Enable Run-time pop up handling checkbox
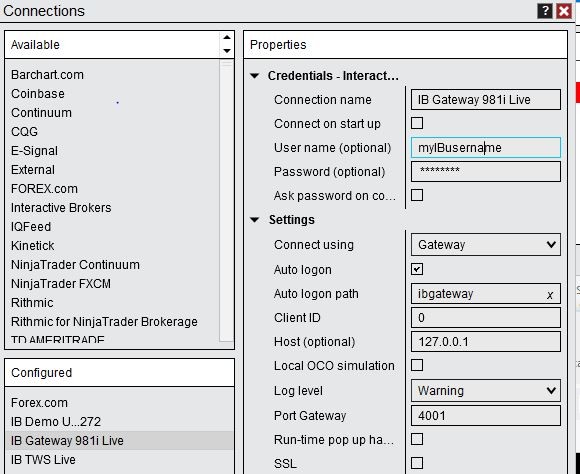The width and height of the screenshot is (580, 474). [x=417, y=439]
